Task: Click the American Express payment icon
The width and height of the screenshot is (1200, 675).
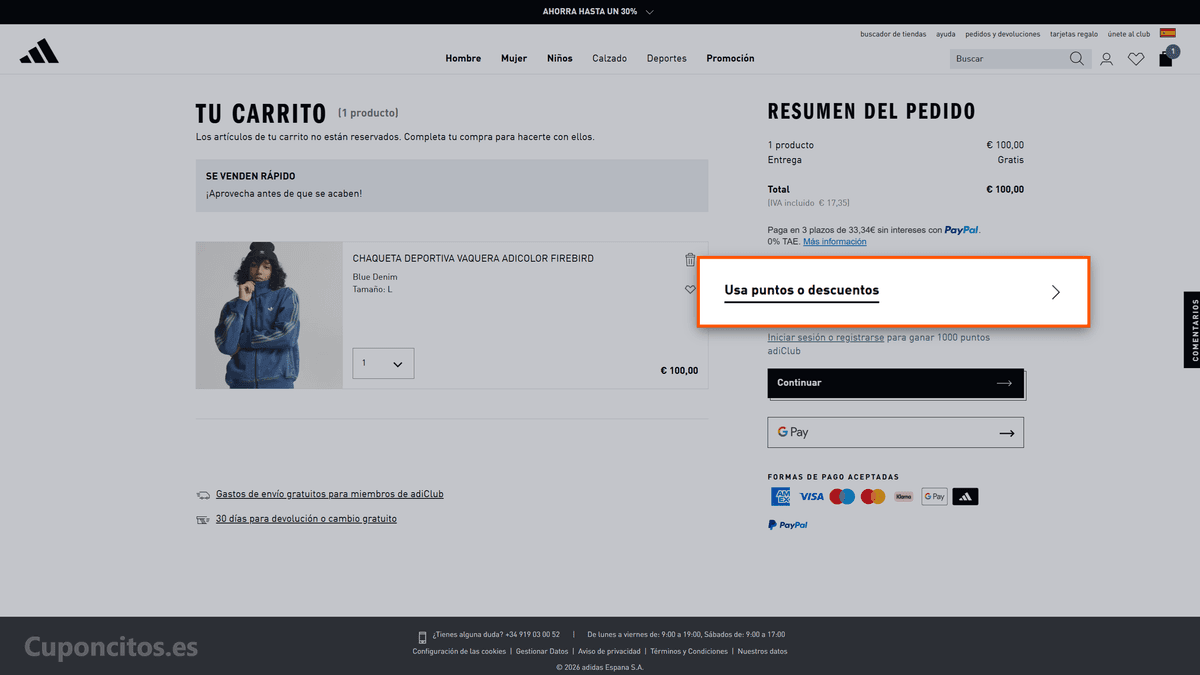Action: click(x=780, y=496)
